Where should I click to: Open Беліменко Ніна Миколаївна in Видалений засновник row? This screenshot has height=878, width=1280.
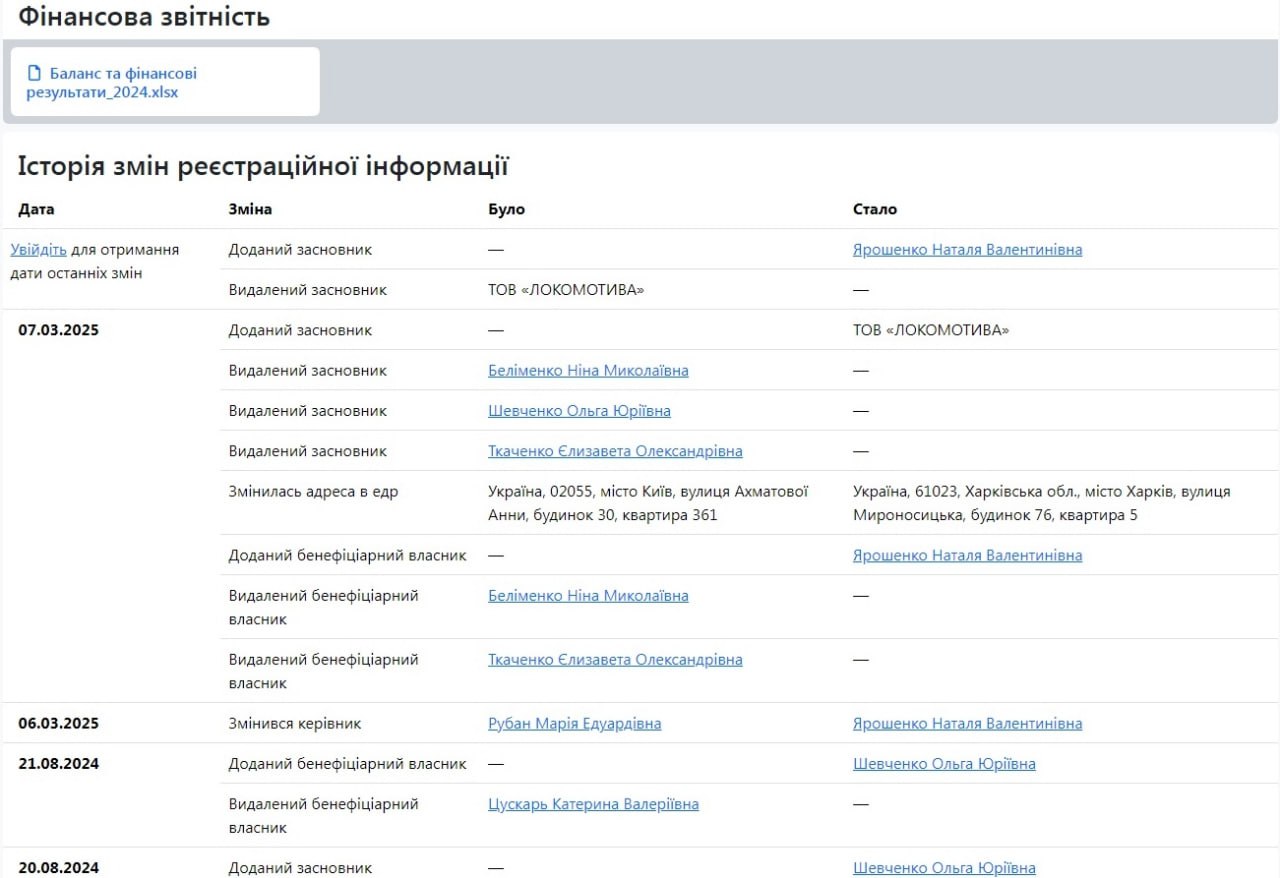tap(588, 371)
